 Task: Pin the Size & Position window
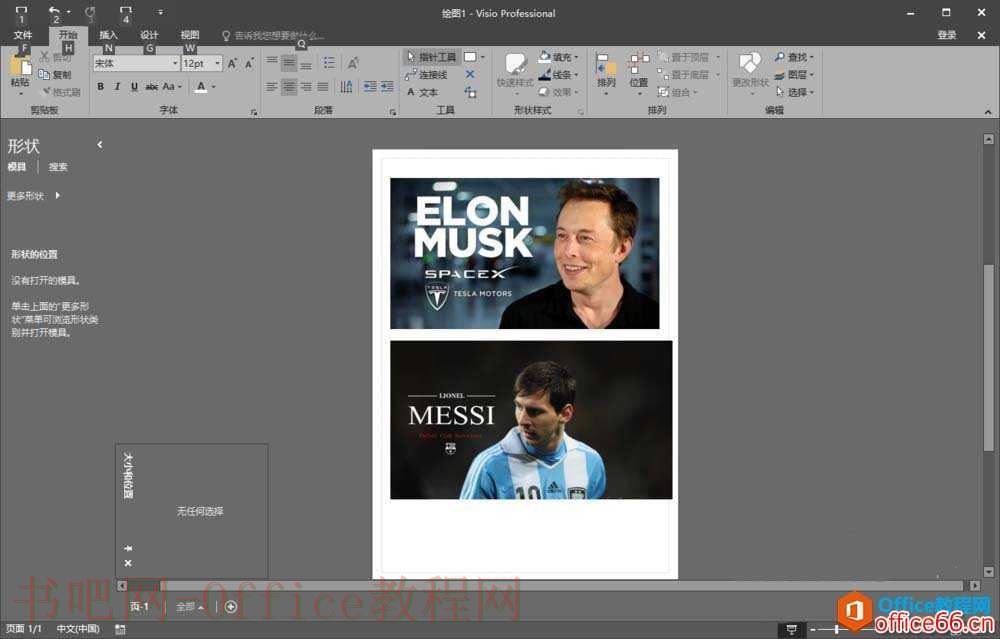(x=128, y=548)
